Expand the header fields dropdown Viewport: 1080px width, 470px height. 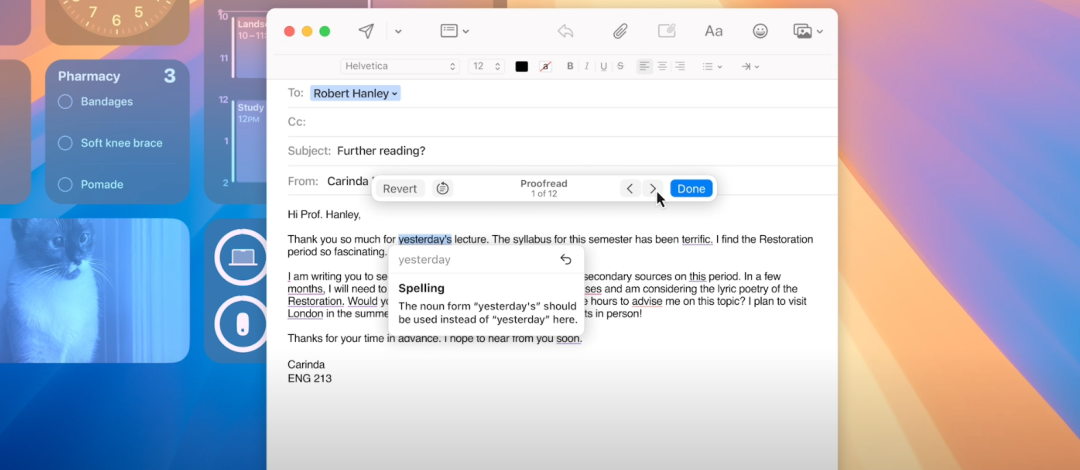455,31
